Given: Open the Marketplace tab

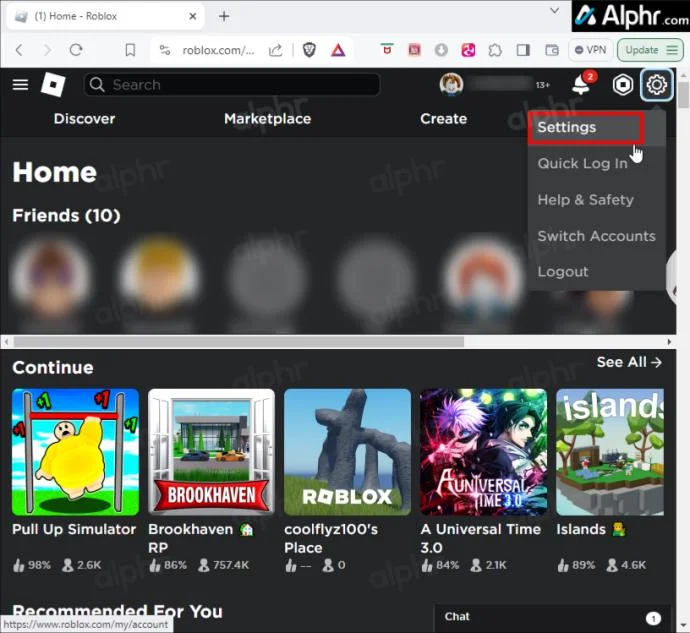Looking at the screenshot, I should [x=268, y=119].
